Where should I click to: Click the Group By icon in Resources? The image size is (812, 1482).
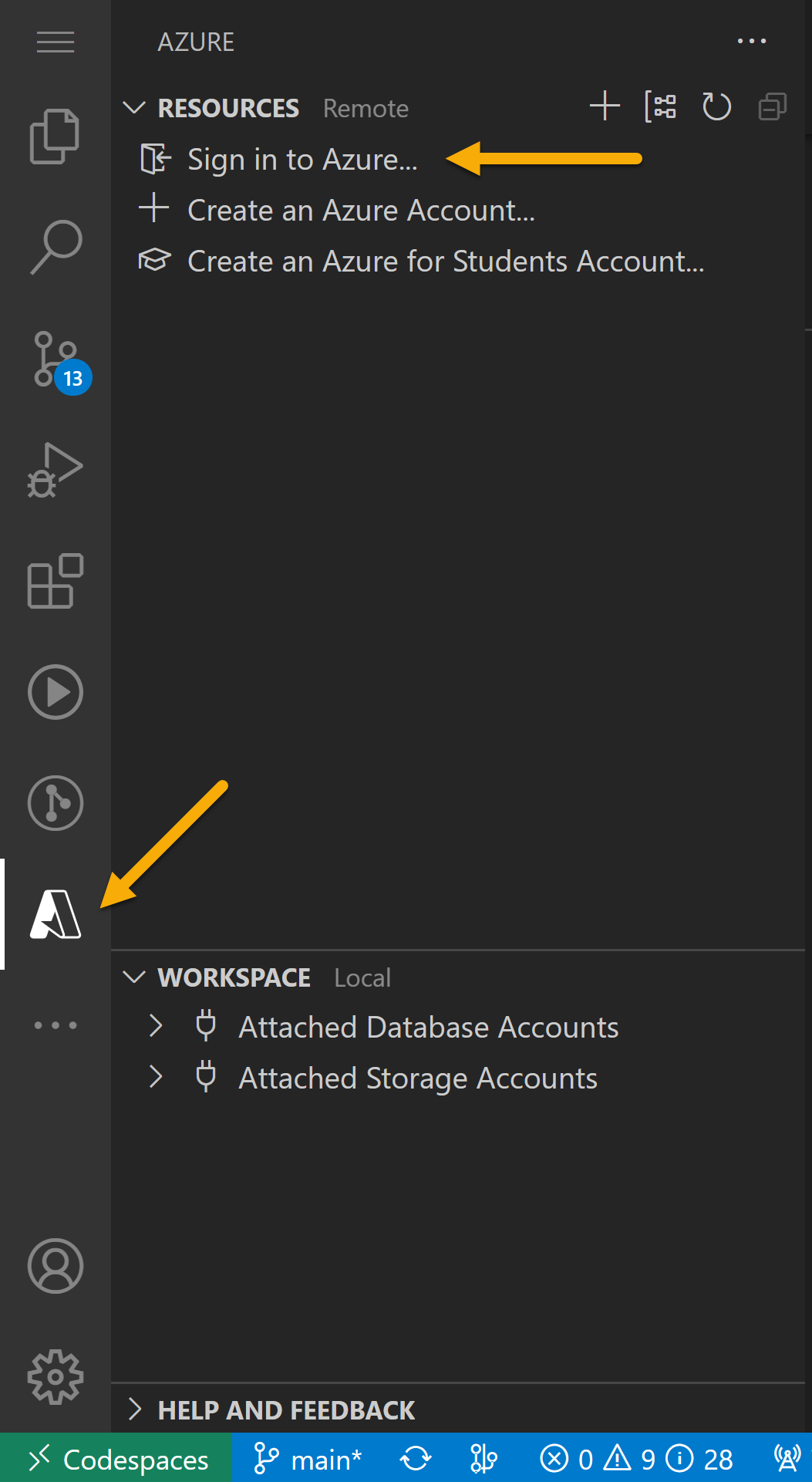click(x=661, y=106)
